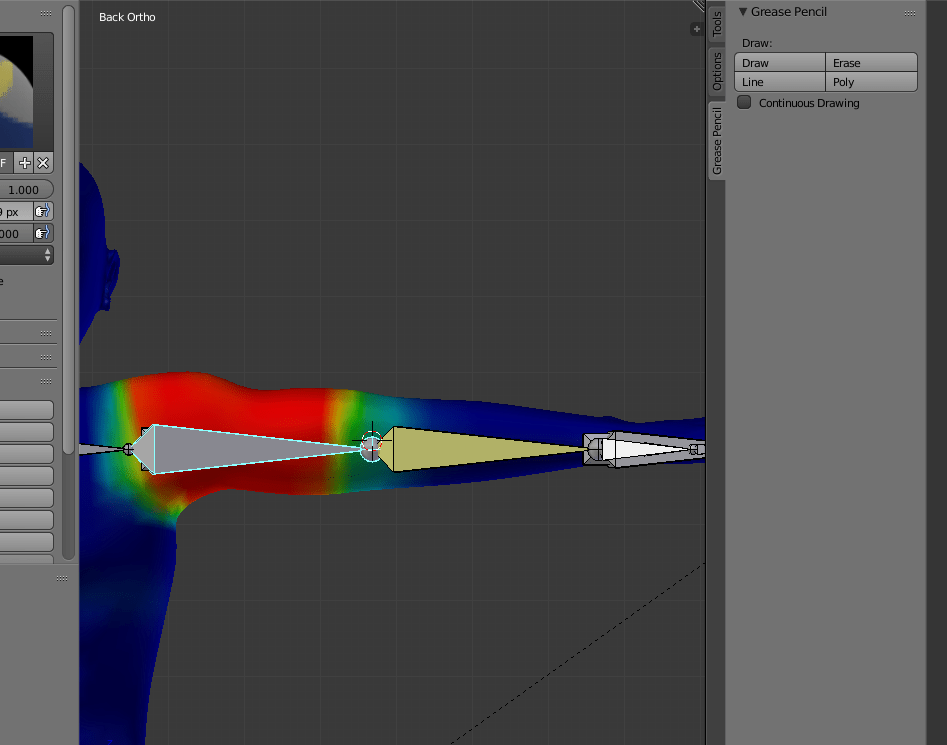This screenshot has height=745, width=947.
Task: Collapse the Grease Pencil panel
Action: coord(742,11)
